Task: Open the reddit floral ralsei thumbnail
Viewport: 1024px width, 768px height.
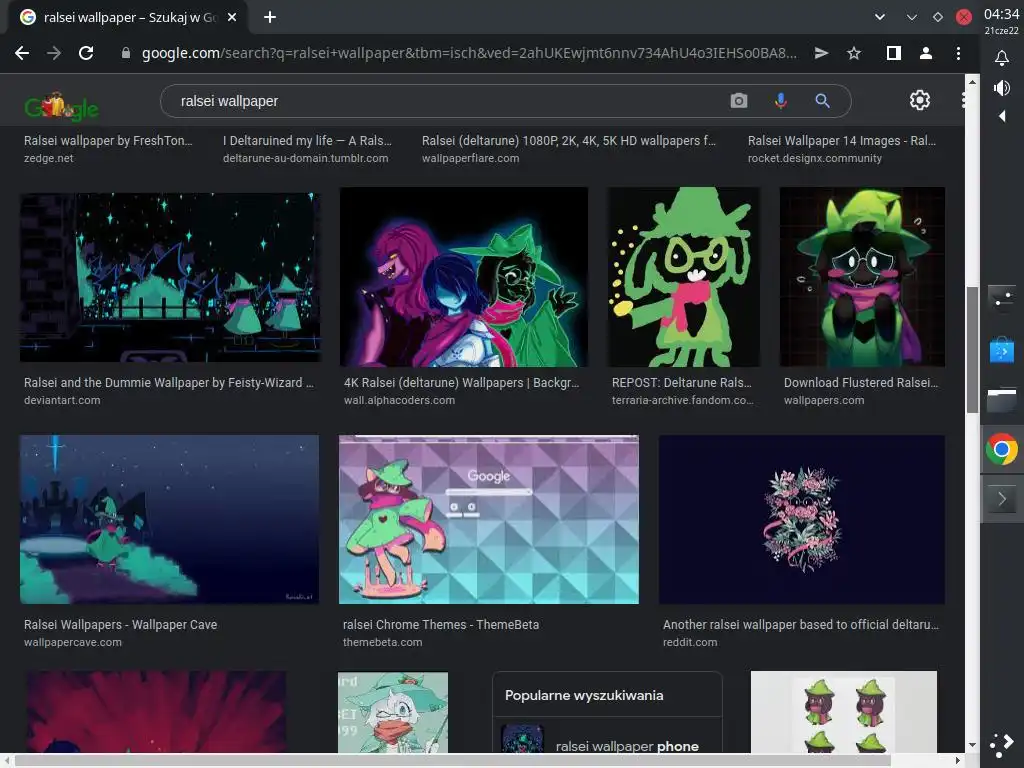Action: coord(802,519)
